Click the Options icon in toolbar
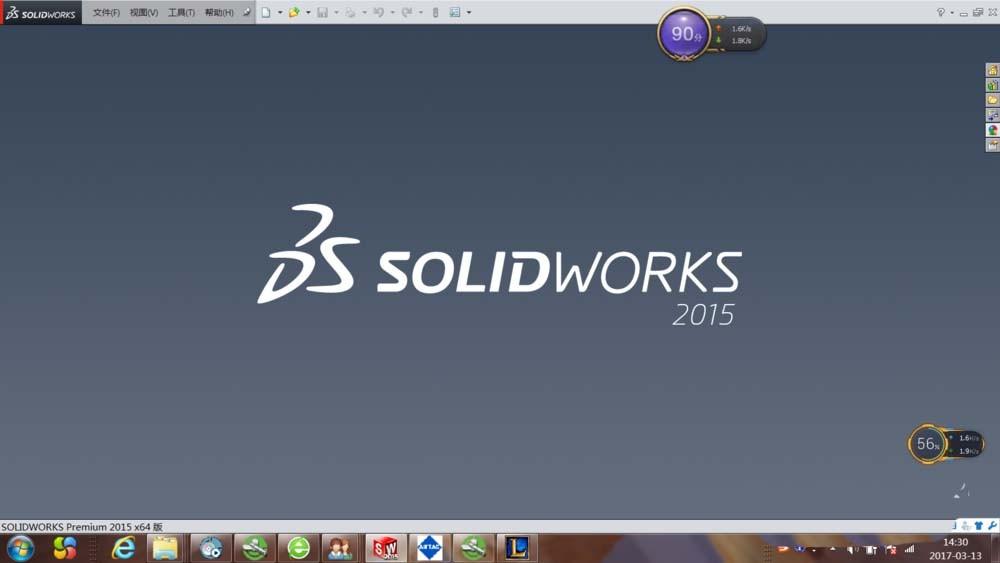This screenshot has width=1000, height=563. coord(455,12)
